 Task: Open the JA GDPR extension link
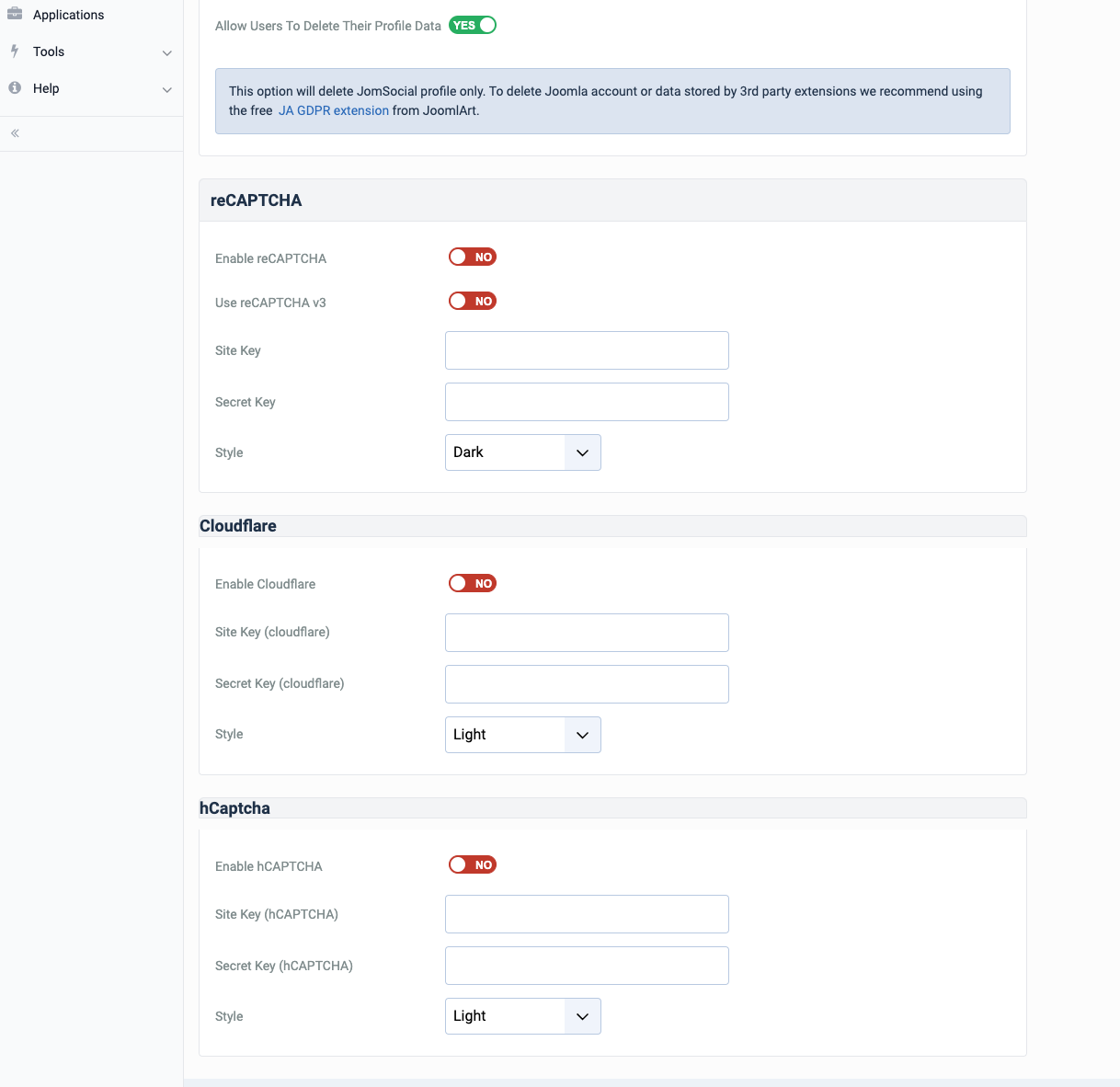(x=334, y=110)
